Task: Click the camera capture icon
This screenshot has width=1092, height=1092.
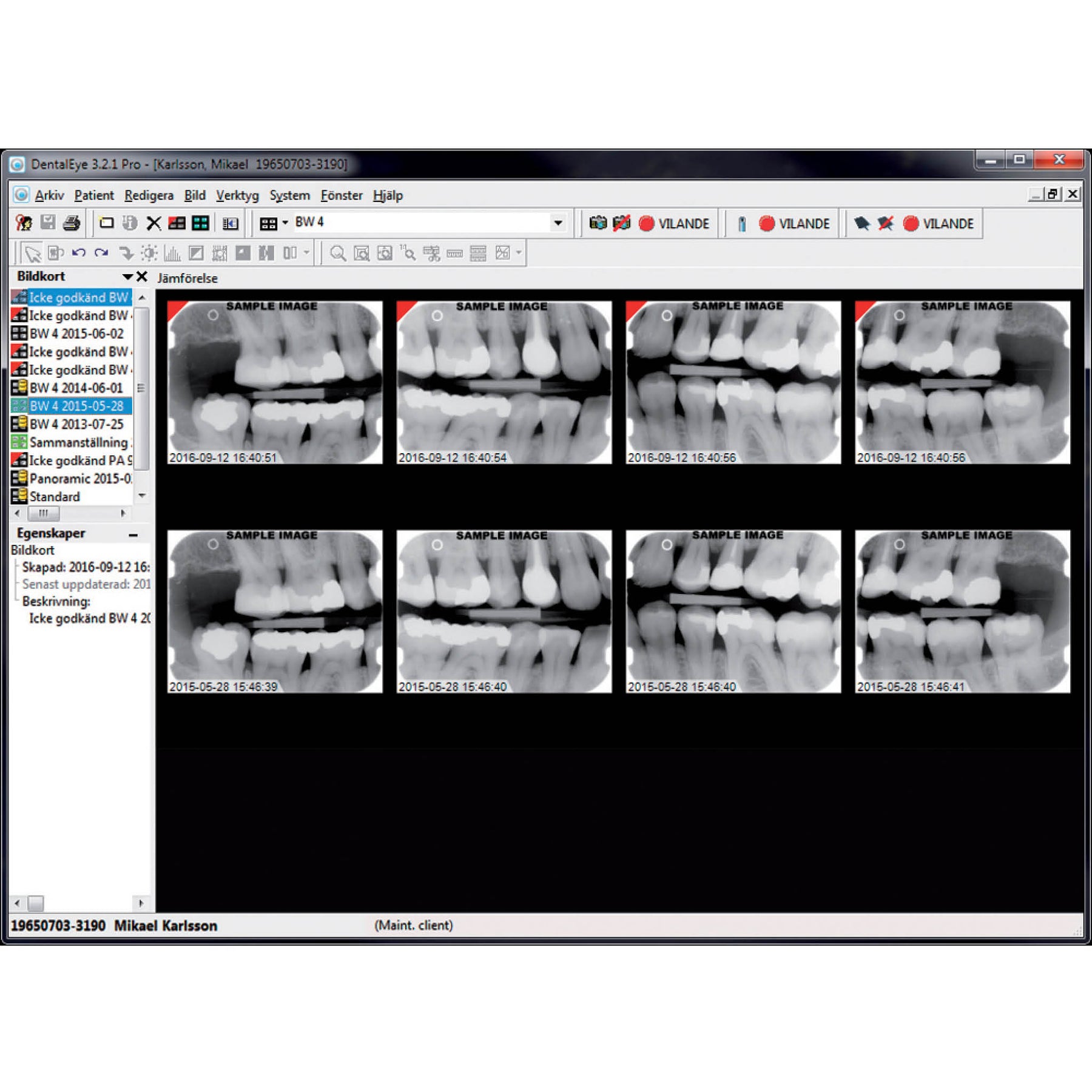Action: pos(598,223)
